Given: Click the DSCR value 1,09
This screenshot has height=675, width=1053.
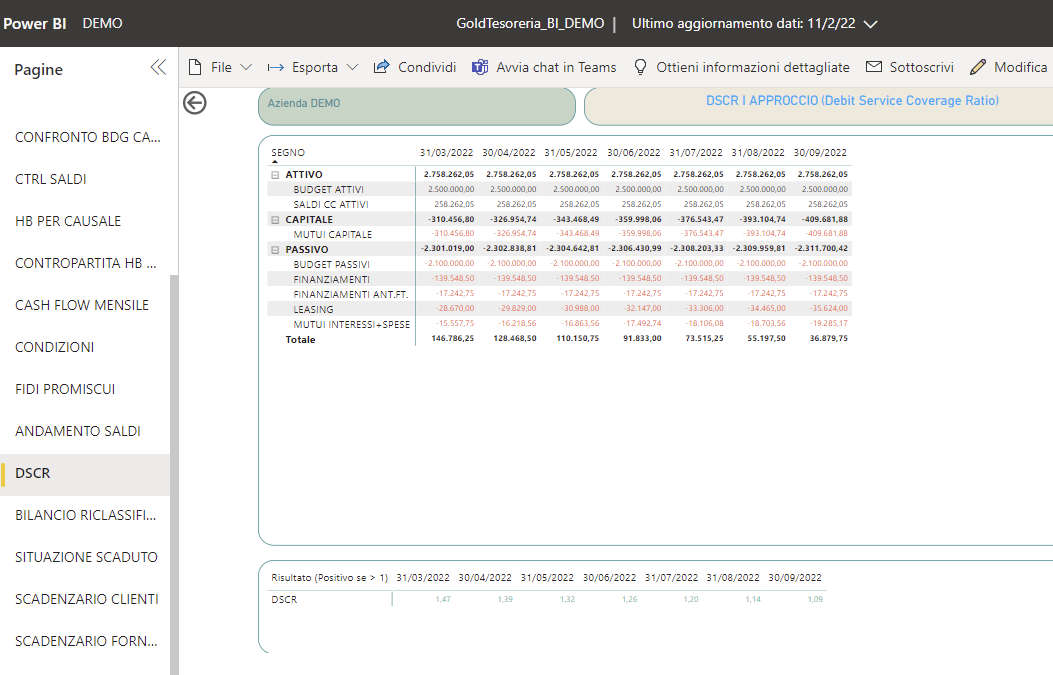Looking at the screenshot, I should click(815, 599).
